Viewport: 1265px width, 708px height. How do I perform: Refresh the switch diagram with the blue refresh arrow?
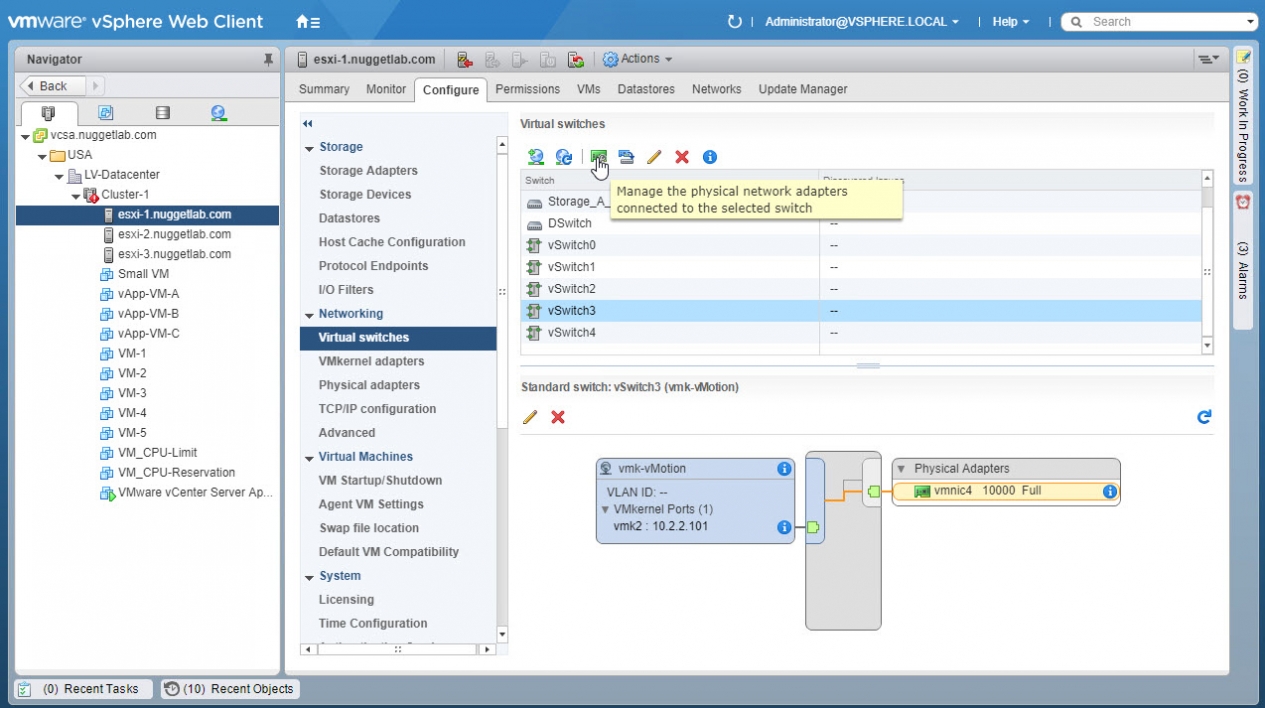point(1204,417)
